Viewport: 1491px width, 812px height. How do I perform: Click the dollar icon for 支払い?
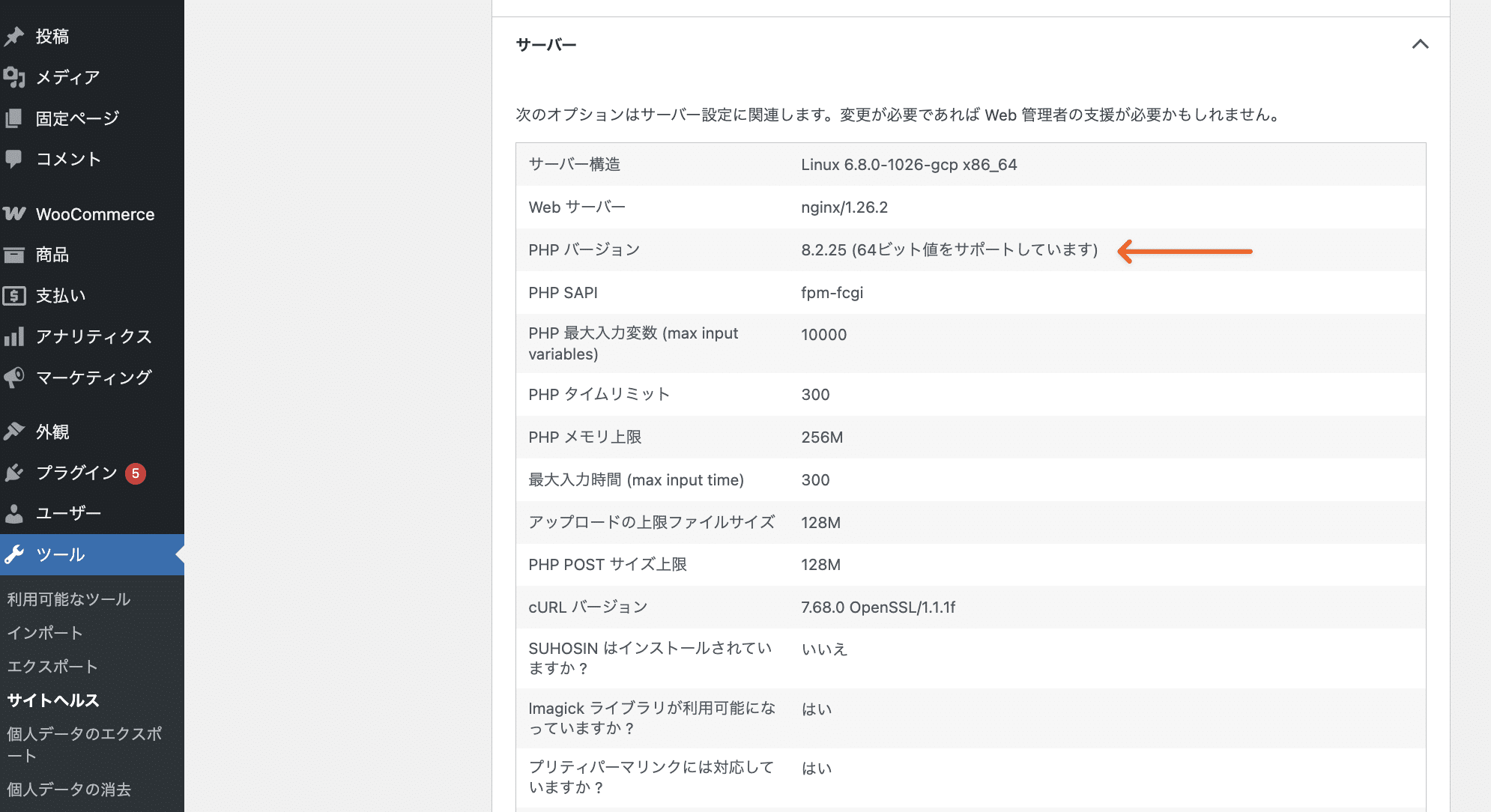point(14,296)
